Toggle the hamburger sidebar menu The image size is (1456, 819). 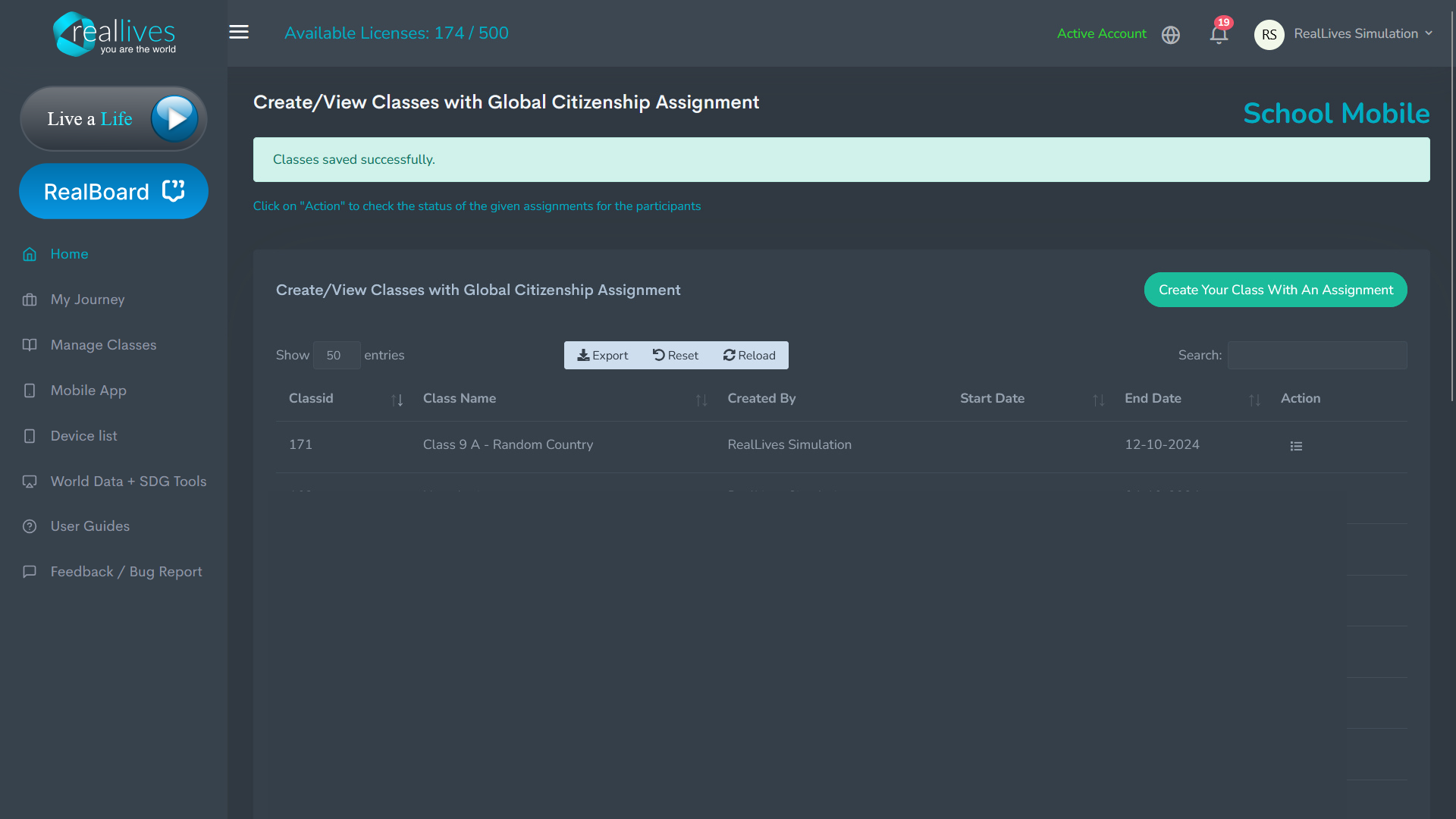[239, 32]
